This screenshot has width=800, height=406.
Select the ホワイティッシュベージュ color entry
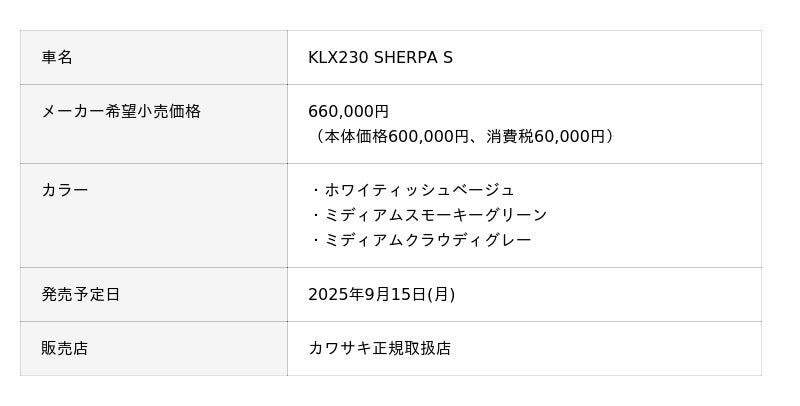tap(419, 190)
